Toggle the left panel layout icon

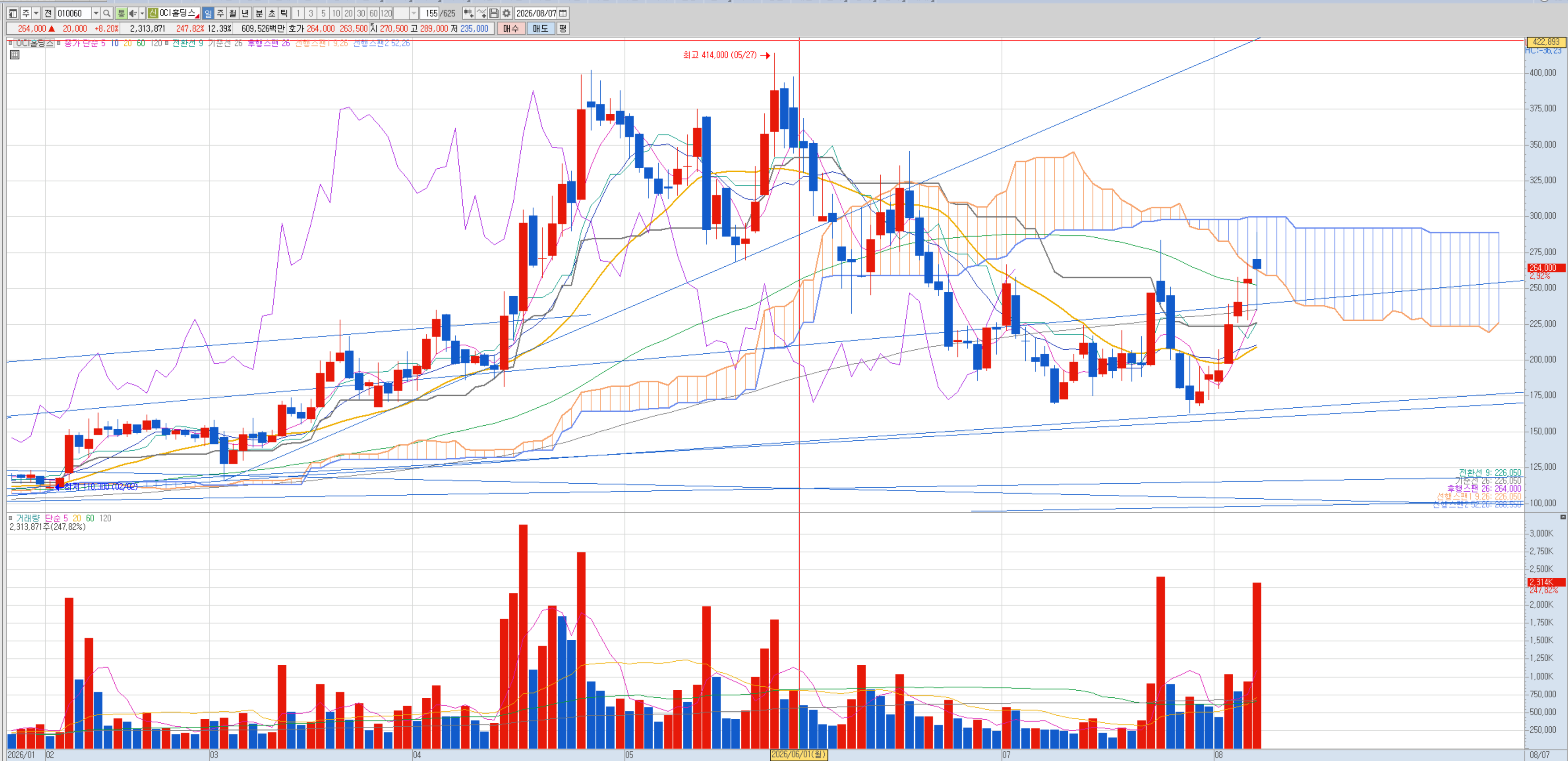pos(12,13)
